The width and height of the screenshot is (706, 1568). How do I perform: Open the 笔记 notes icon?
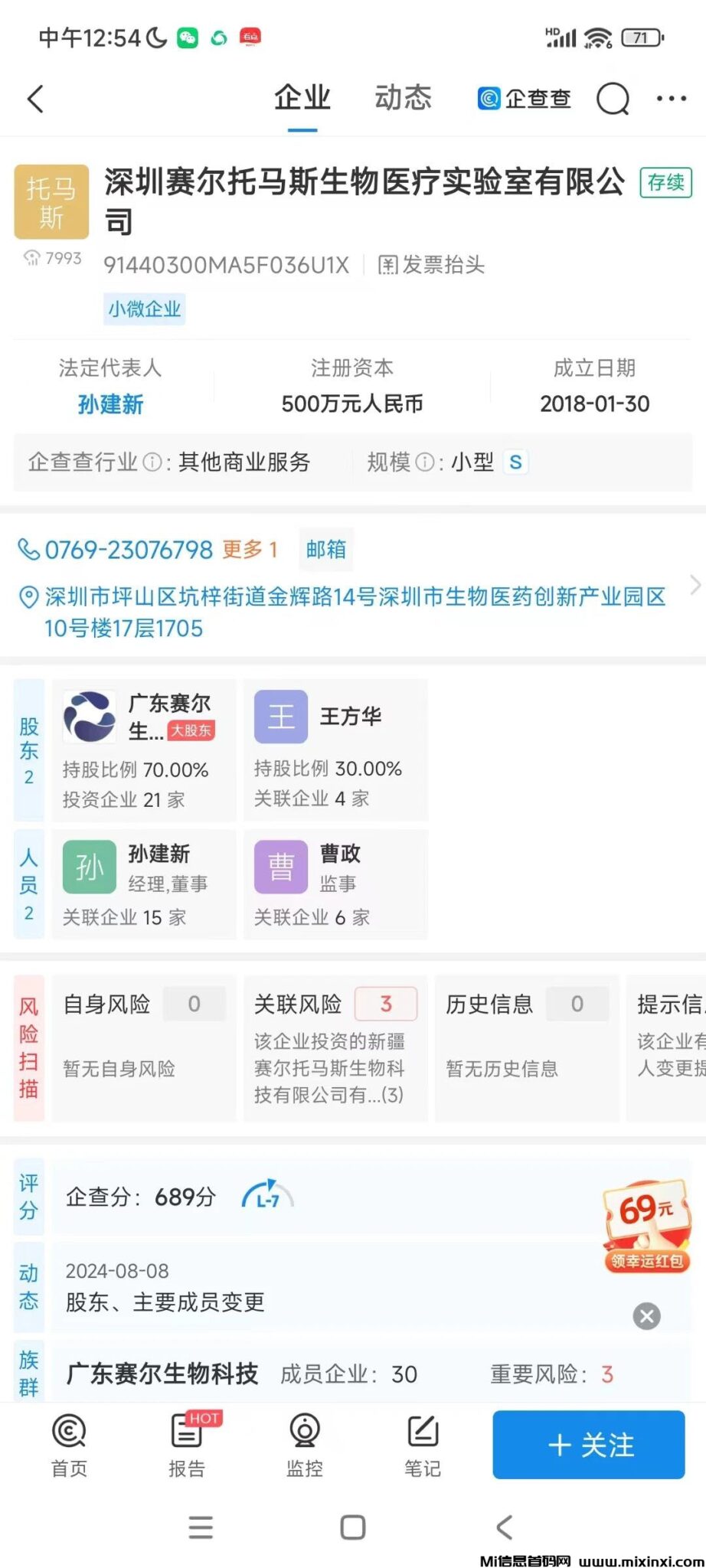click(x=423, y=1445)
